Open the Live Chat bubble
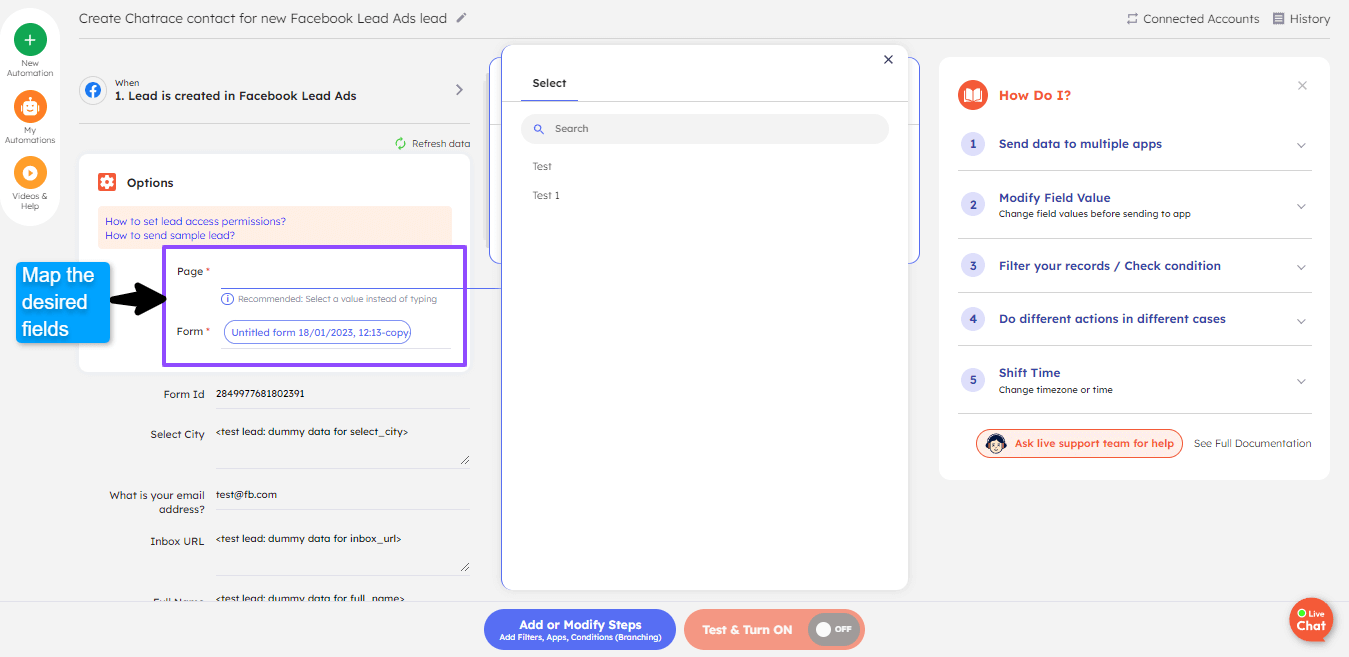Image resolution: width=1349 pixels, height=657 pixels. (x=1311, y=619)
